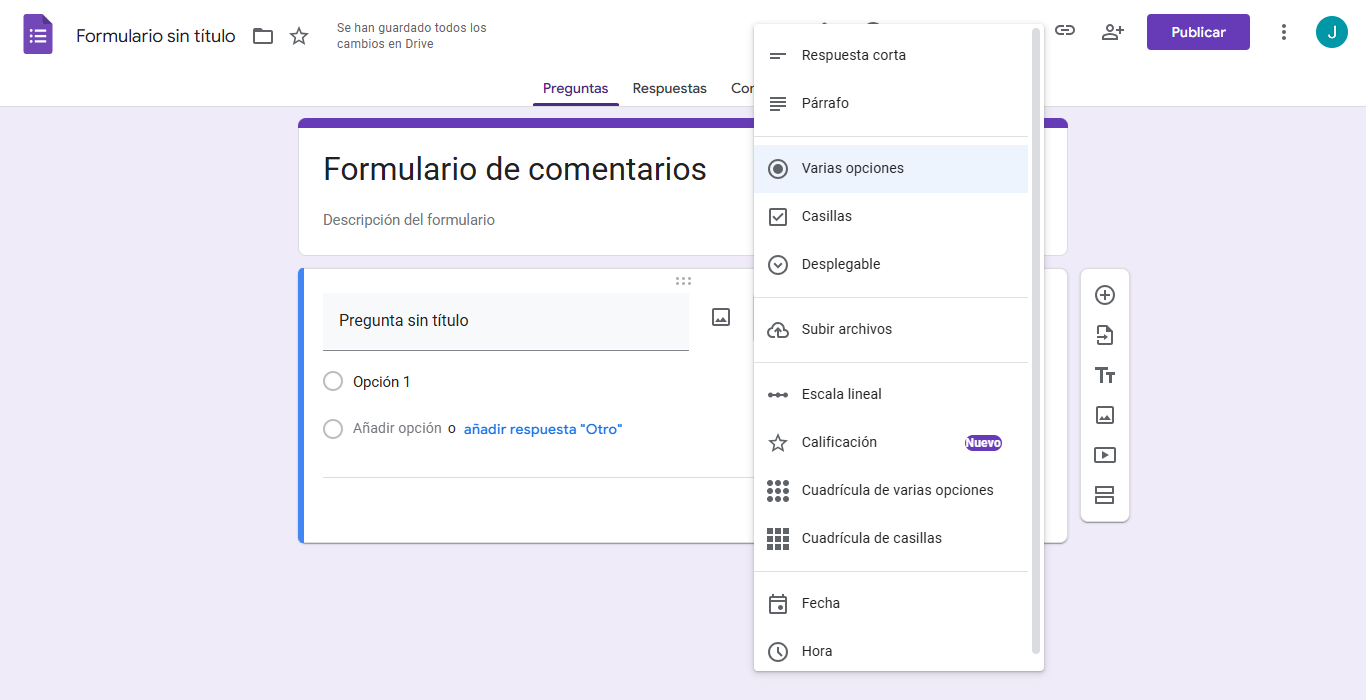The width and height of the screenshot is (1366, 700).
Task: Click the add question plus icon
Action: 1105,295
